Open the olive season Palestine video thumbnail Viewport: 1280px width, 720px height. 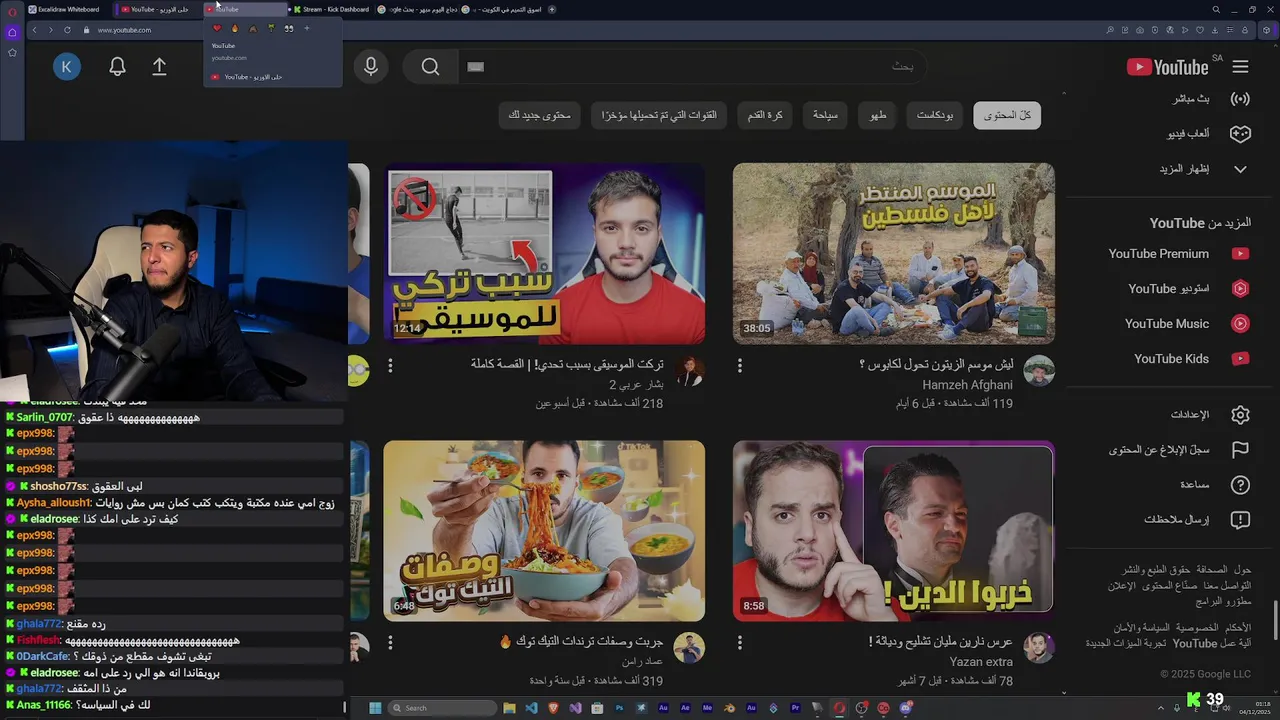point(893,254)
